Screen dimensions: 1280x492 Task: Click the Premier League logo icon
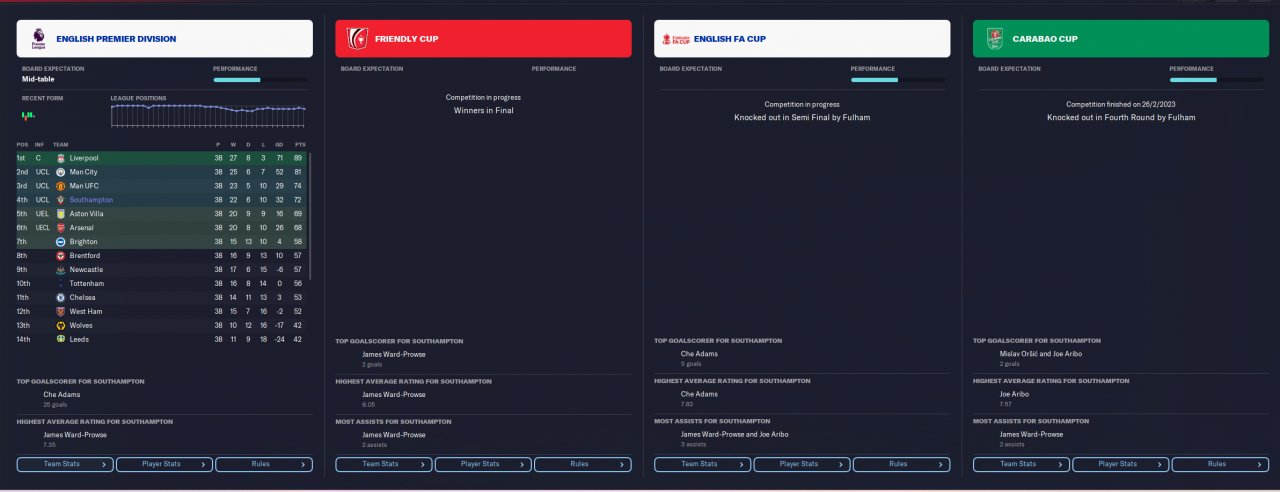pyautogui.click(x=38, y=39)
